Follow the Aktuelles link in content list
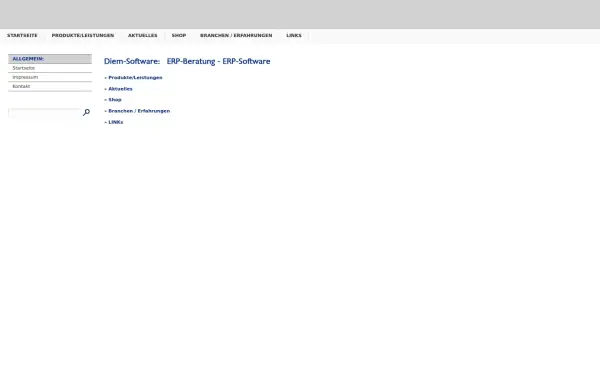Image resolution: width=600 pixels, height=375 pixels. [x=120, y=89]
